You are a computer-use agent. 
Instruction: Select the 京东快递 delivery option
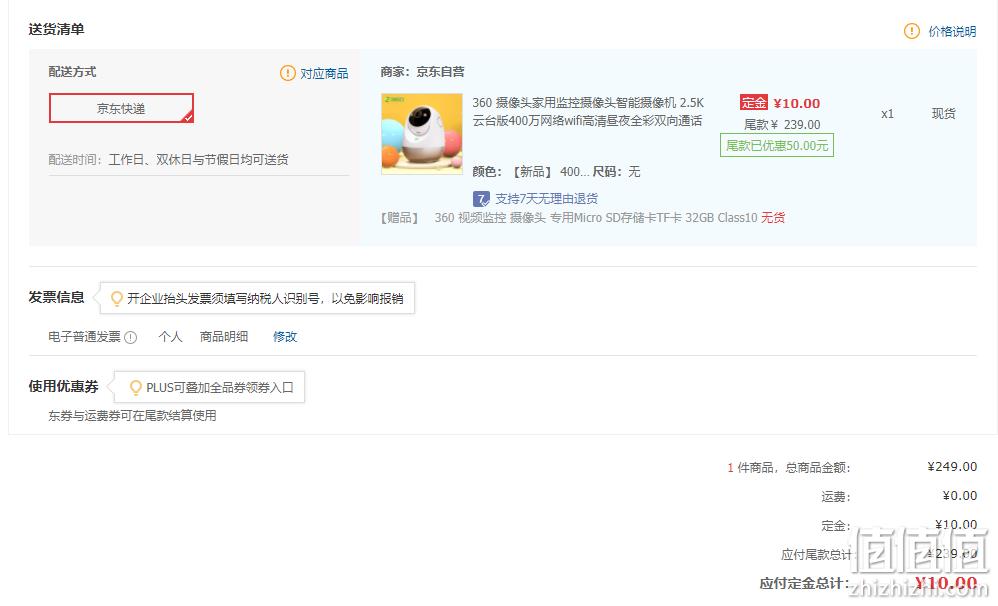point(121,108)
